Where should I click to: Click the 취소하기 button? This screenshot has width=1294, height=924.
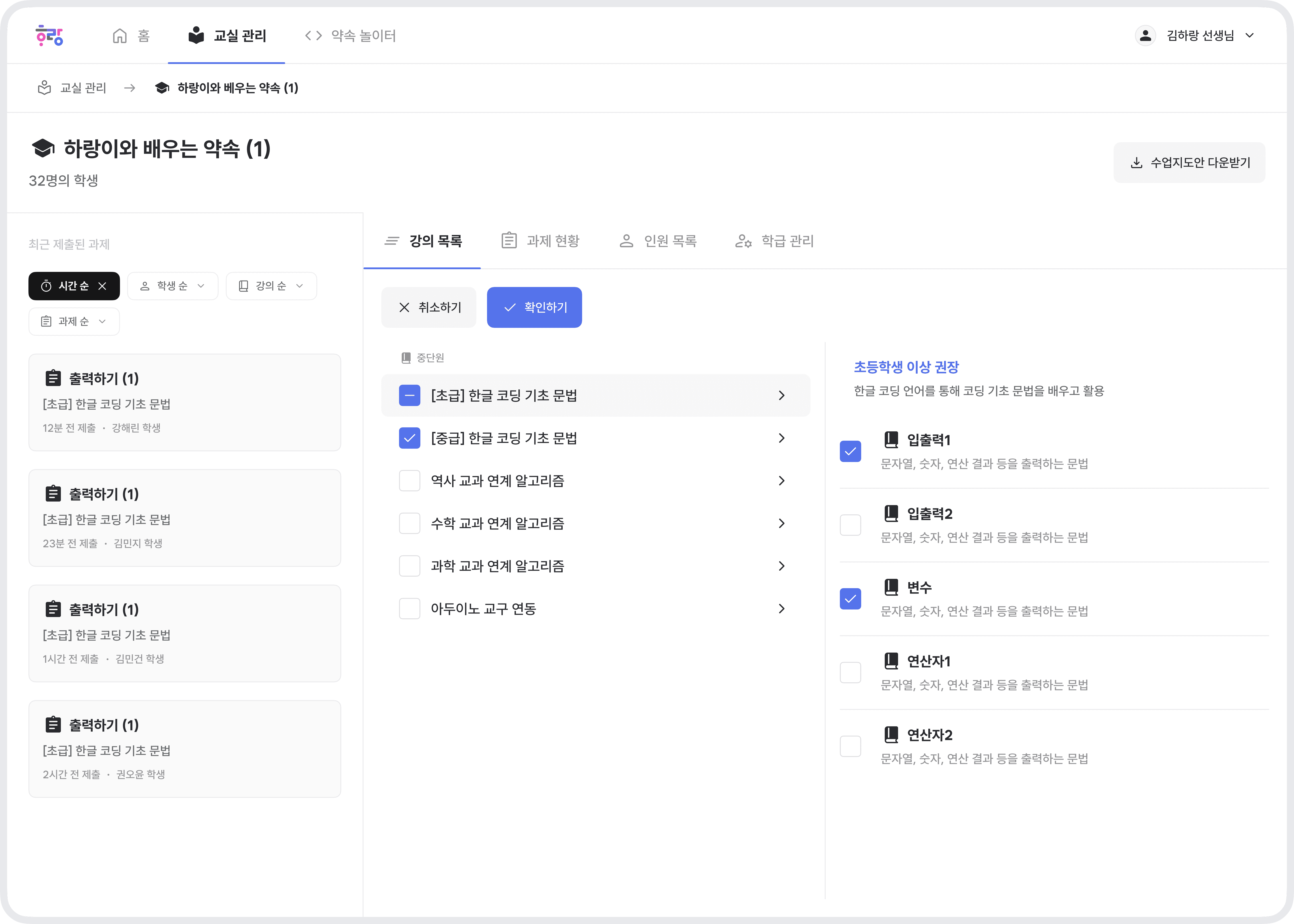(x=429, y=307)
